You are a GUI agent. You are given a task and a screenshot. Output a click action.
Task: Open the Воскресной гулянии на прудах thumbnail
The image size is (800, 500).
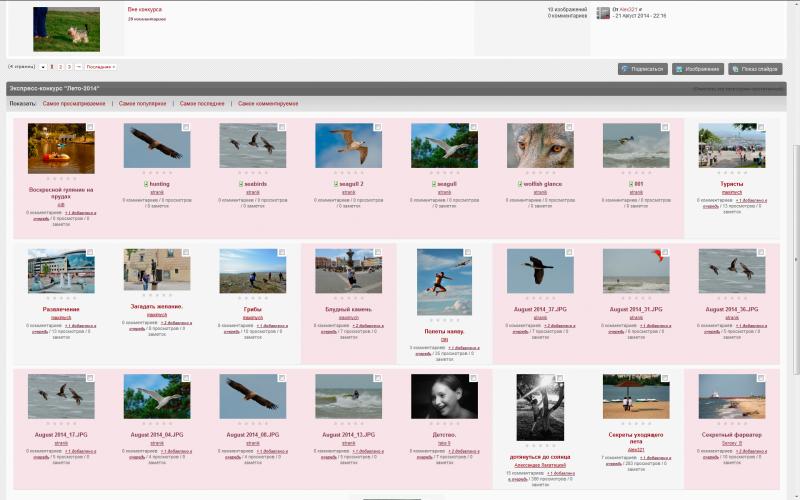pyautogui.click(x=61, y=148)
